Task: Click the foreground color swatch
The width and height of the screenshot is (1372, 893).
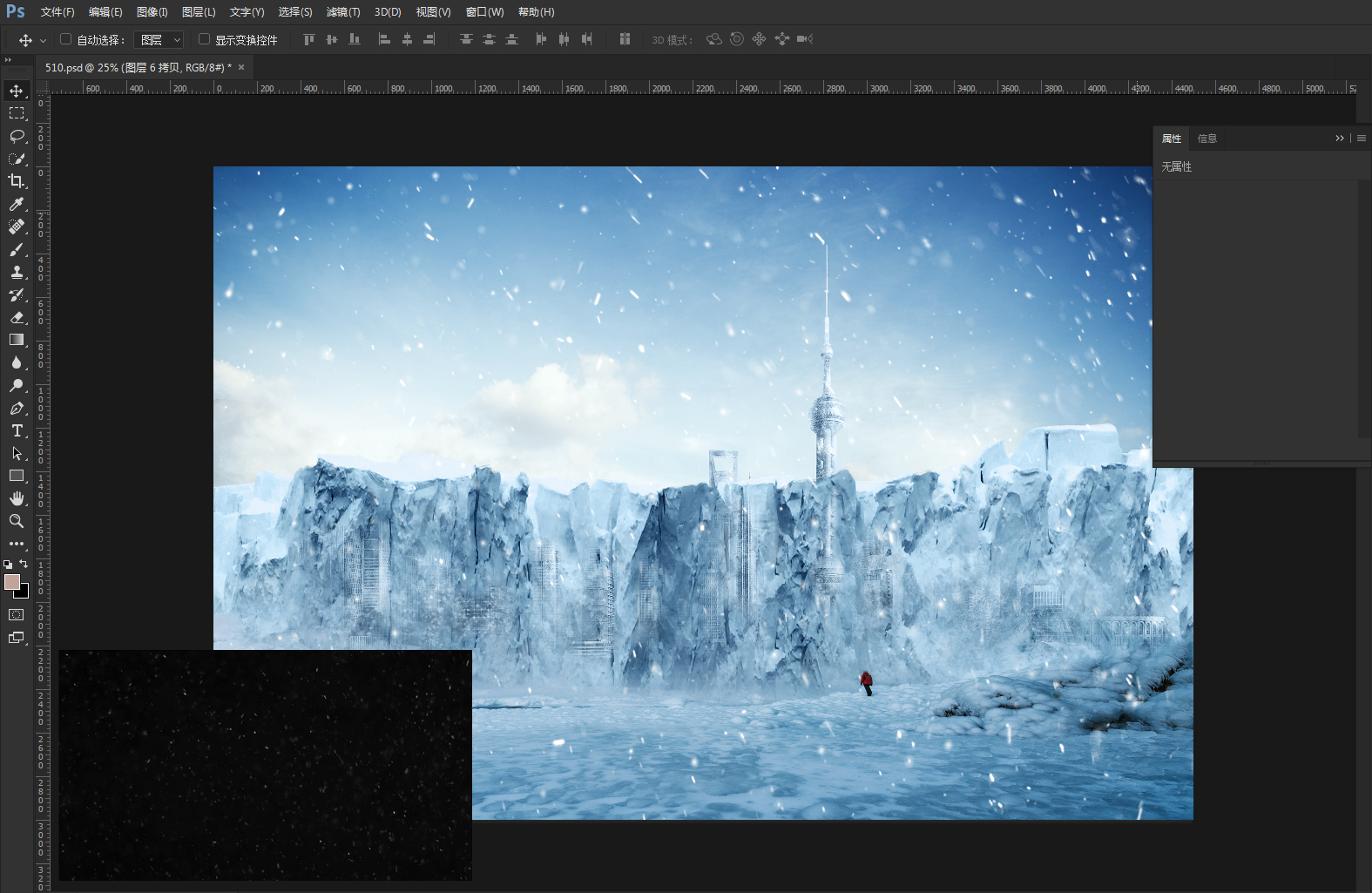Action: (12, 582)
